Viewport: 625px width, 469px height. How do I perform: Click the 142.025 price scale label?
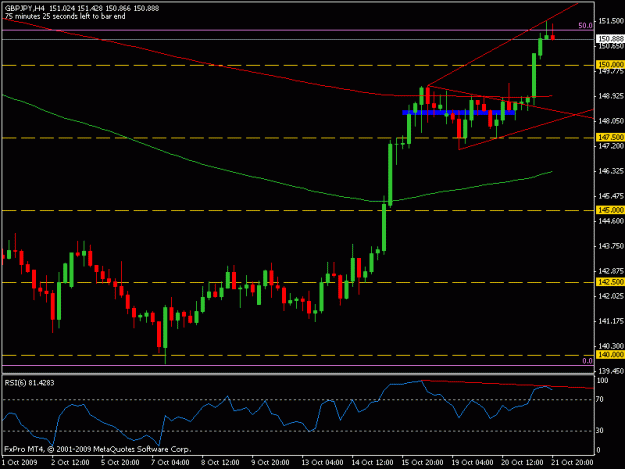click(611, 296)
